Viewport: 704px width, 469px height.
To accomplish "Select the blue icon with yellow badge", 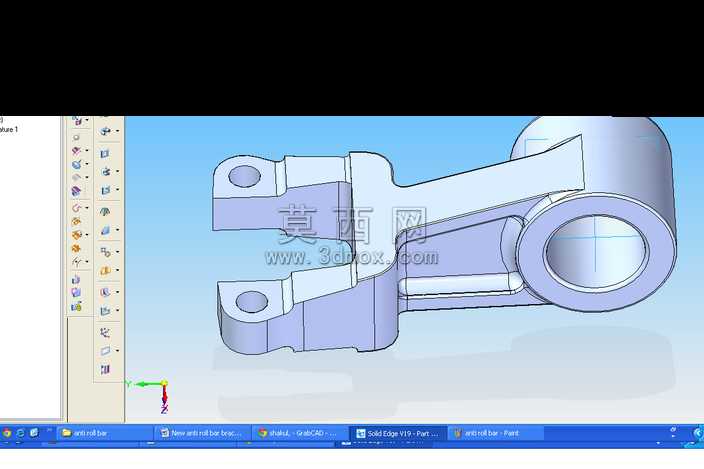I will point(76,307).
